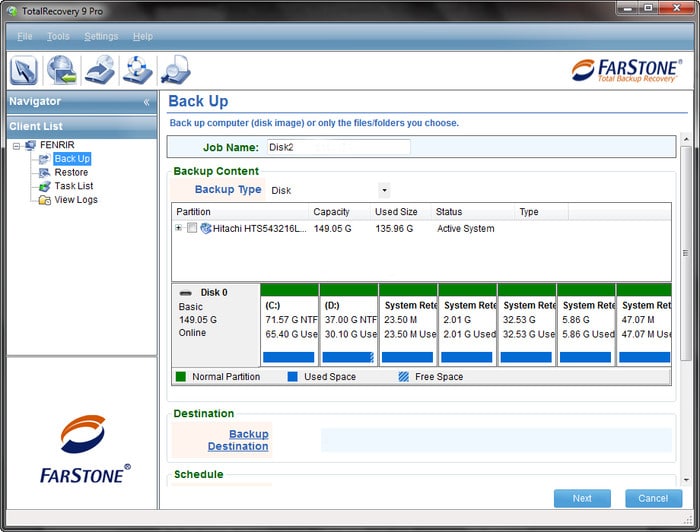Click the FENRIR computer icon

click(30, 145)
